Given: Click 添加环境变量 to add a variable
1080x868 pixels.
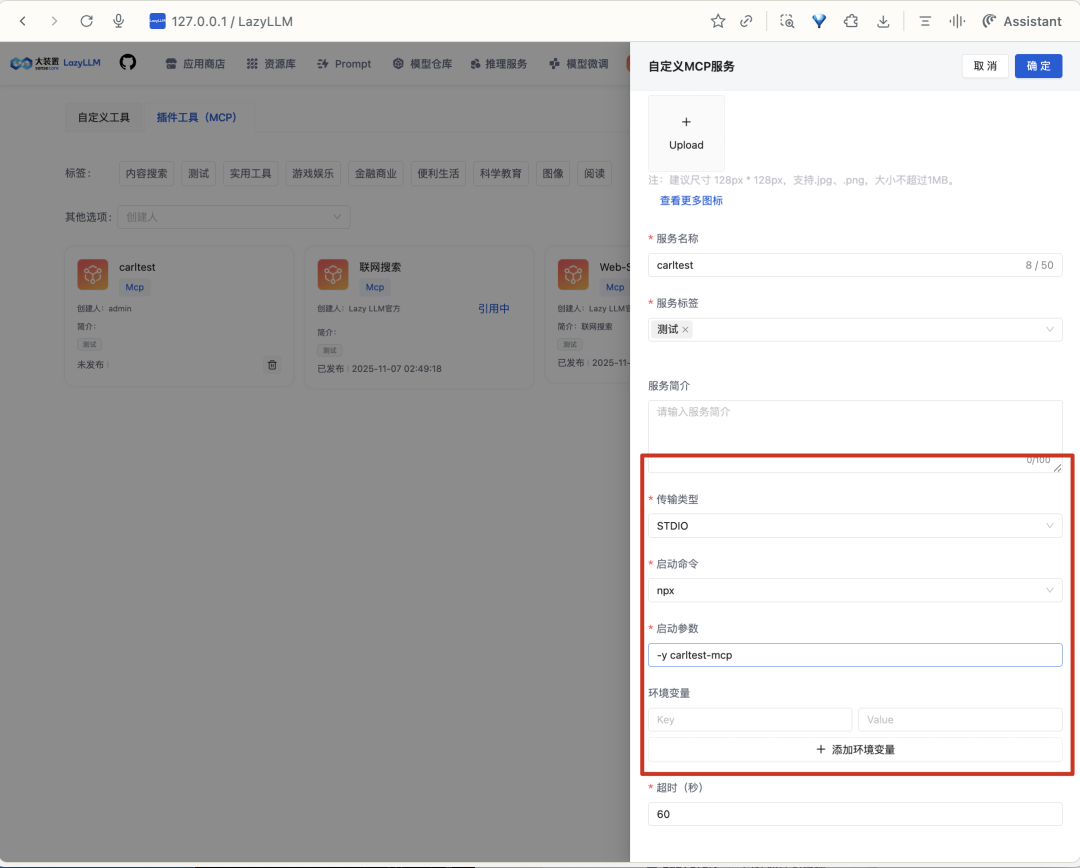Looking at the screenshot, I should [854, 749].
